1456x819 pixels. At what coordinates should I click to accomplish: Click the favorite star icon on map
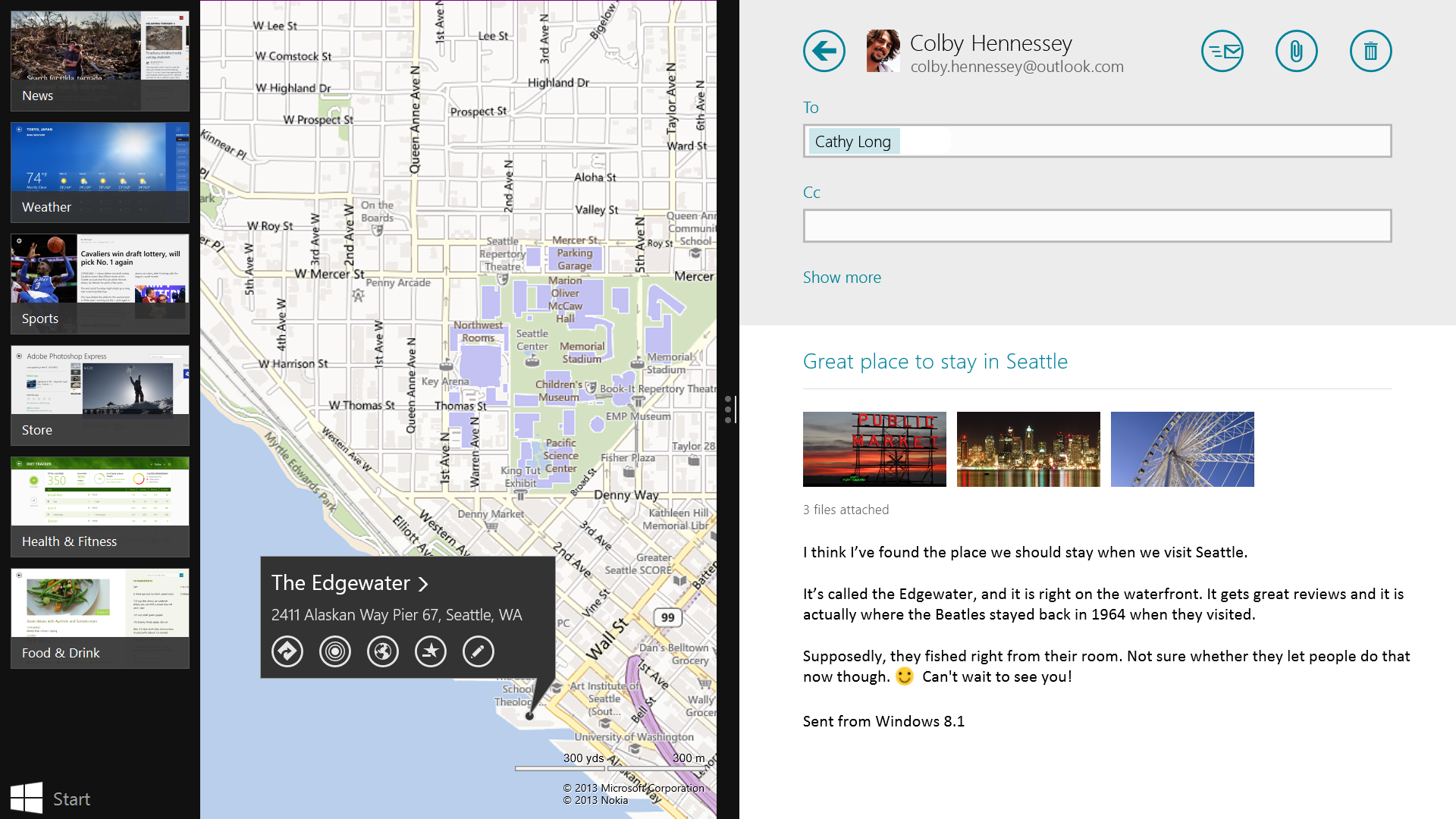430,651
